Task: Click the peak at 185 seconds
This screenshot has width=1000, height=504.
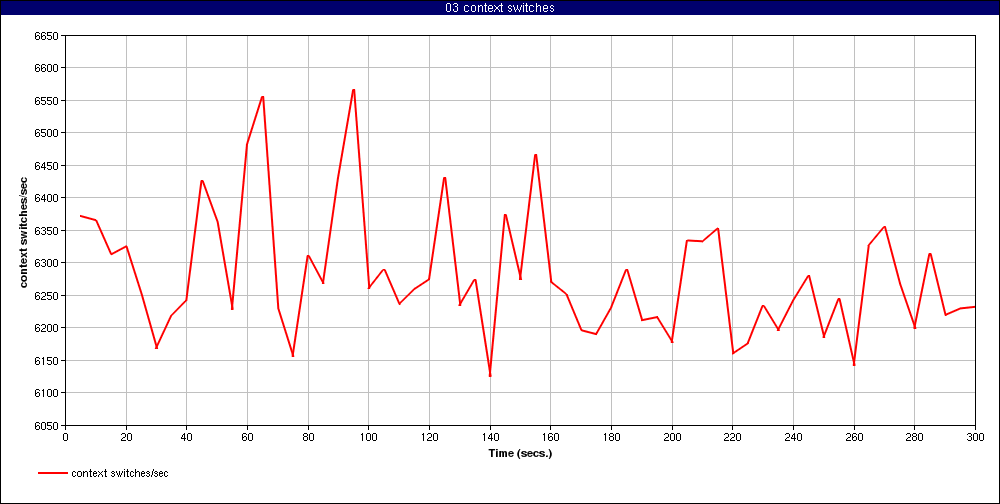Action: pyautogui.click(x=627, y=270)
